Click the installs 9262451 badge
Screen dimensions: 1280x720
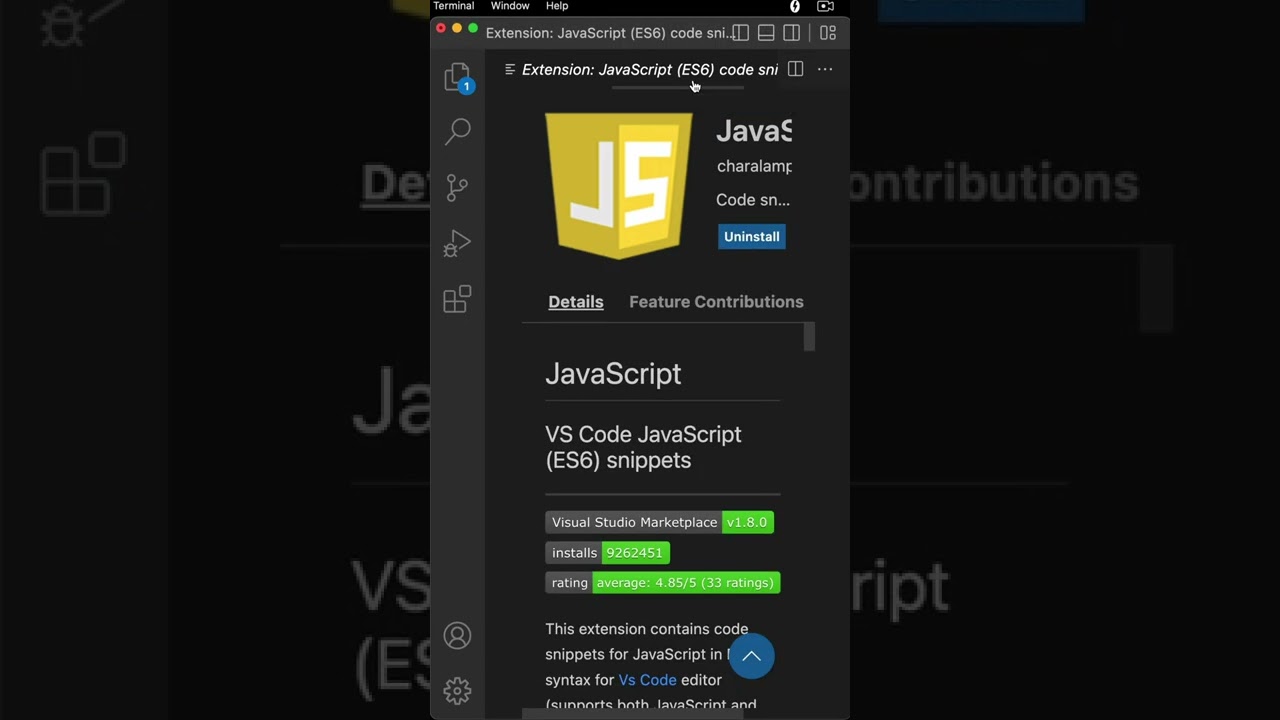607,553
